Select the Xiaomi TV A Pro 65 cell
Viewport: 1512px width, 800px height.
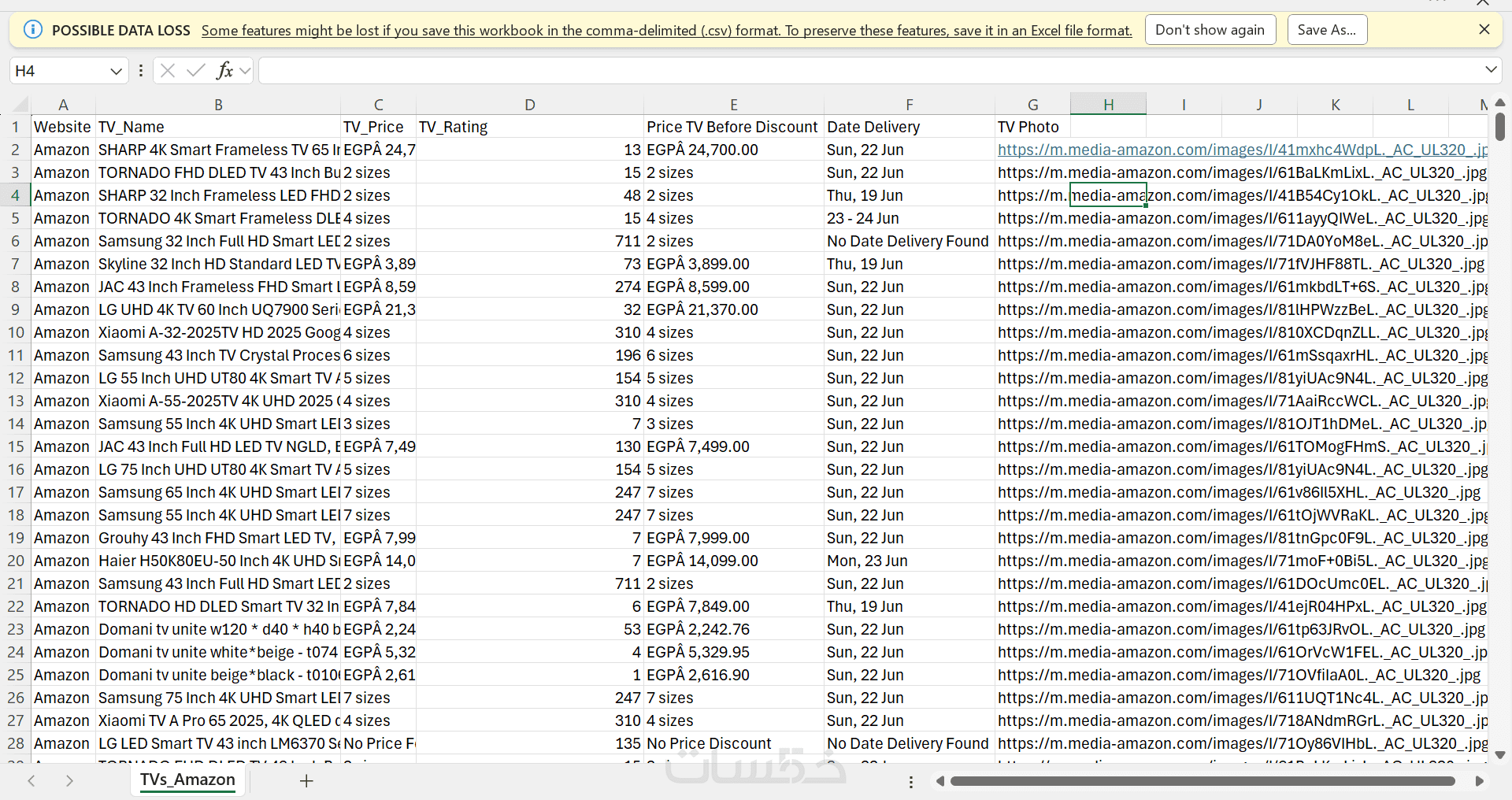[x=218, y=720]
